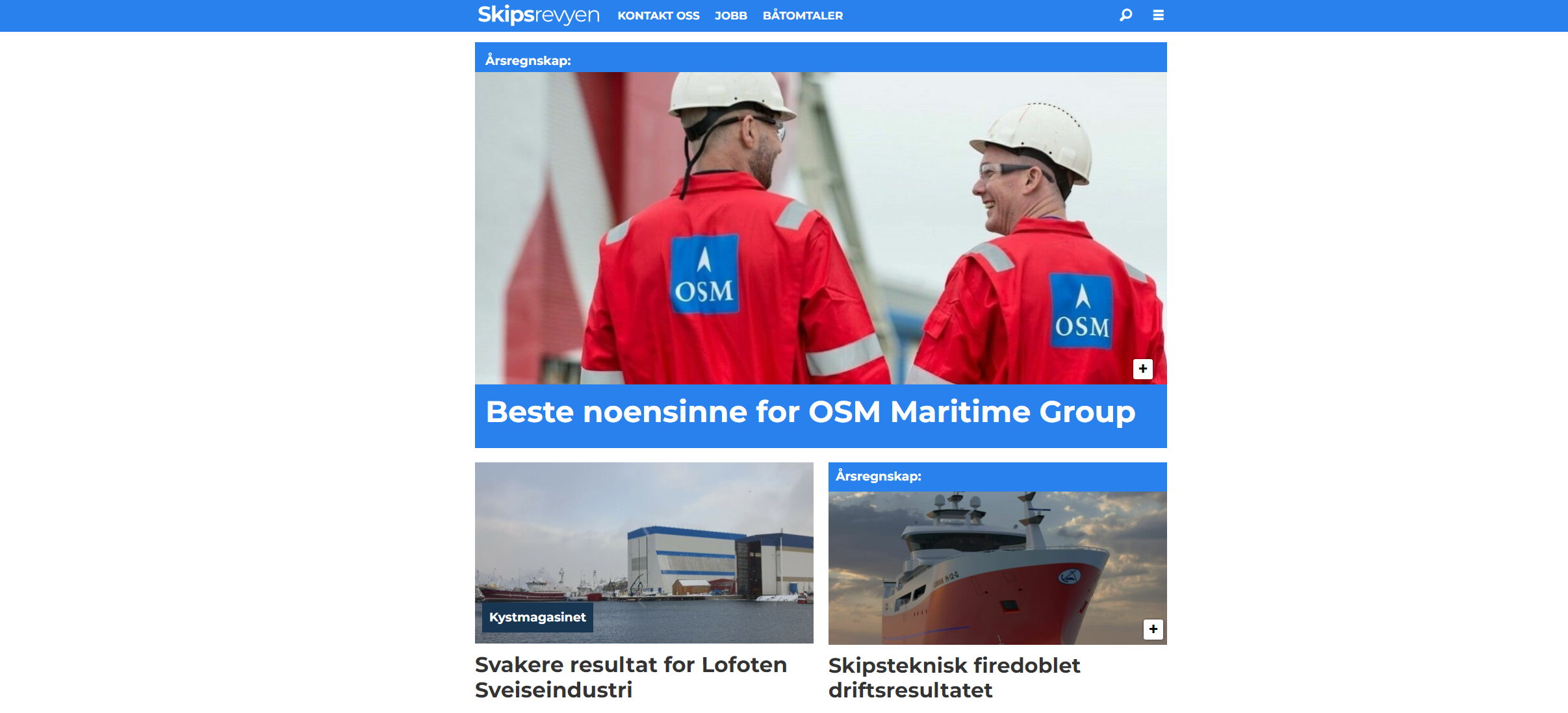Click Årsregnskap label above the OSM photo
The height and width of the screenshot is (713, 1568).
click(528, 60)
